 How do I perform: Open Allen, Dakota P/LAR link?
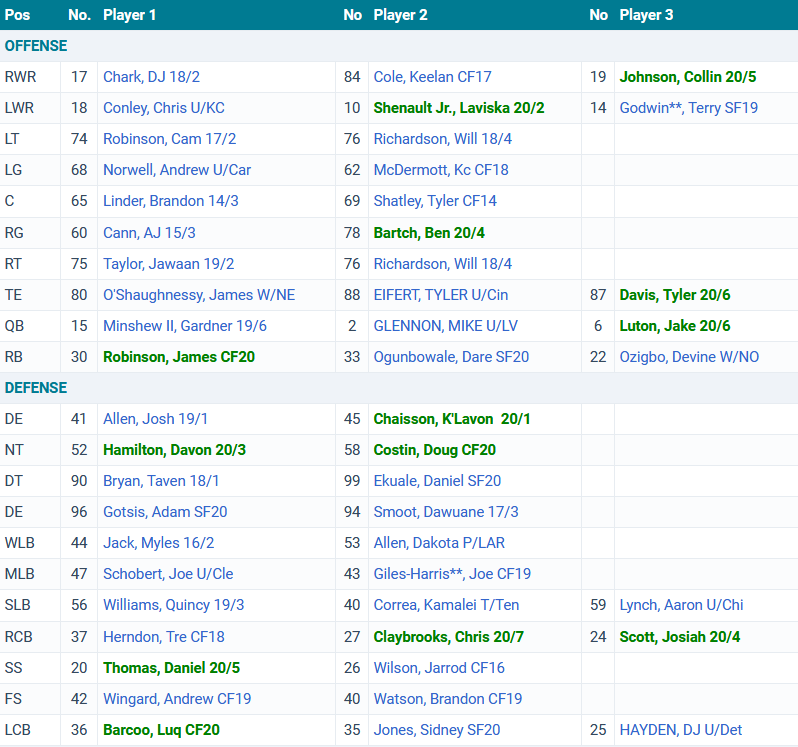pos(439,543)
